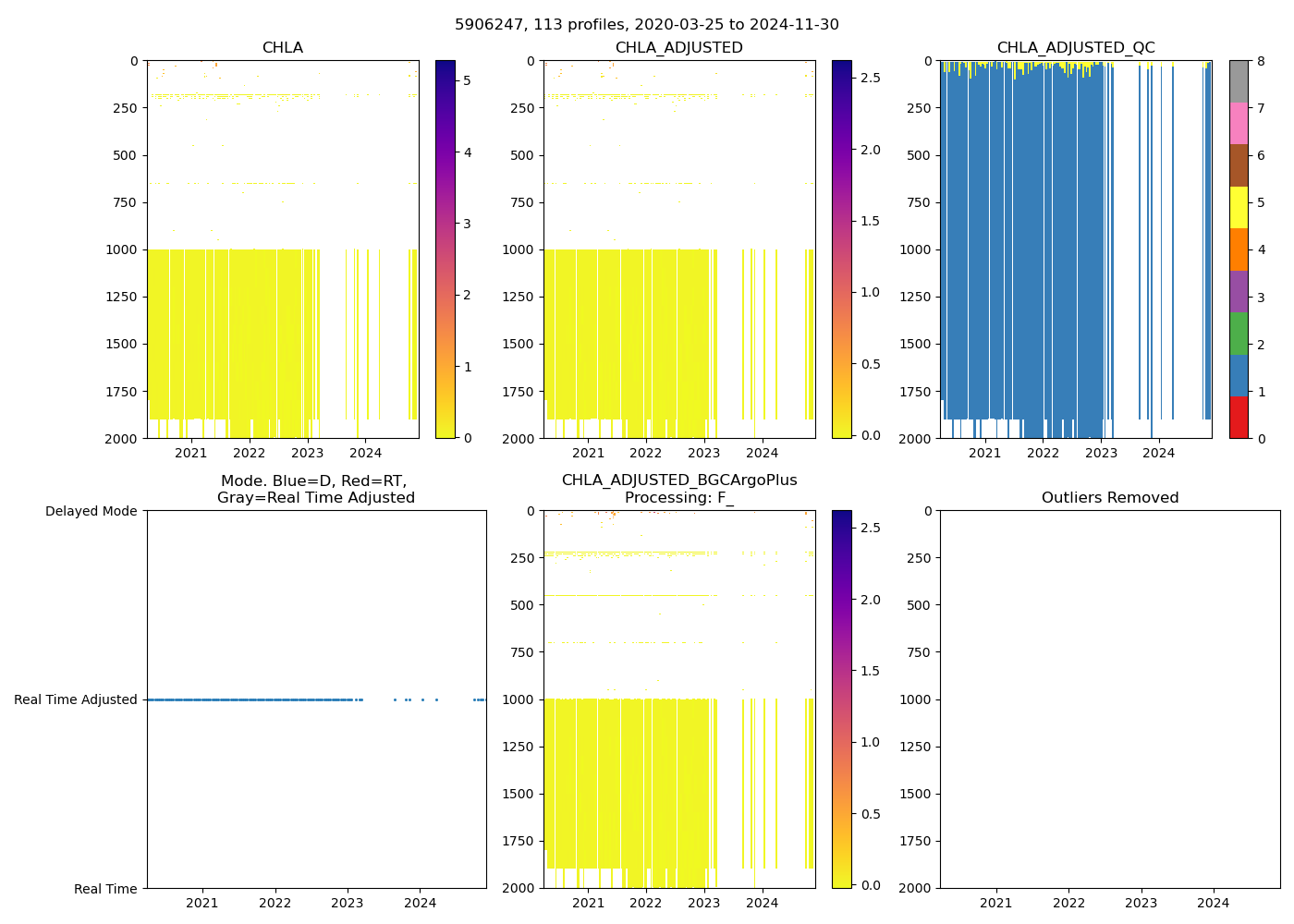The width and height of the screenshot is (1294, 924).
Task: Click the 'Delayed Mode' y-axis label
Action: point(91,511)
